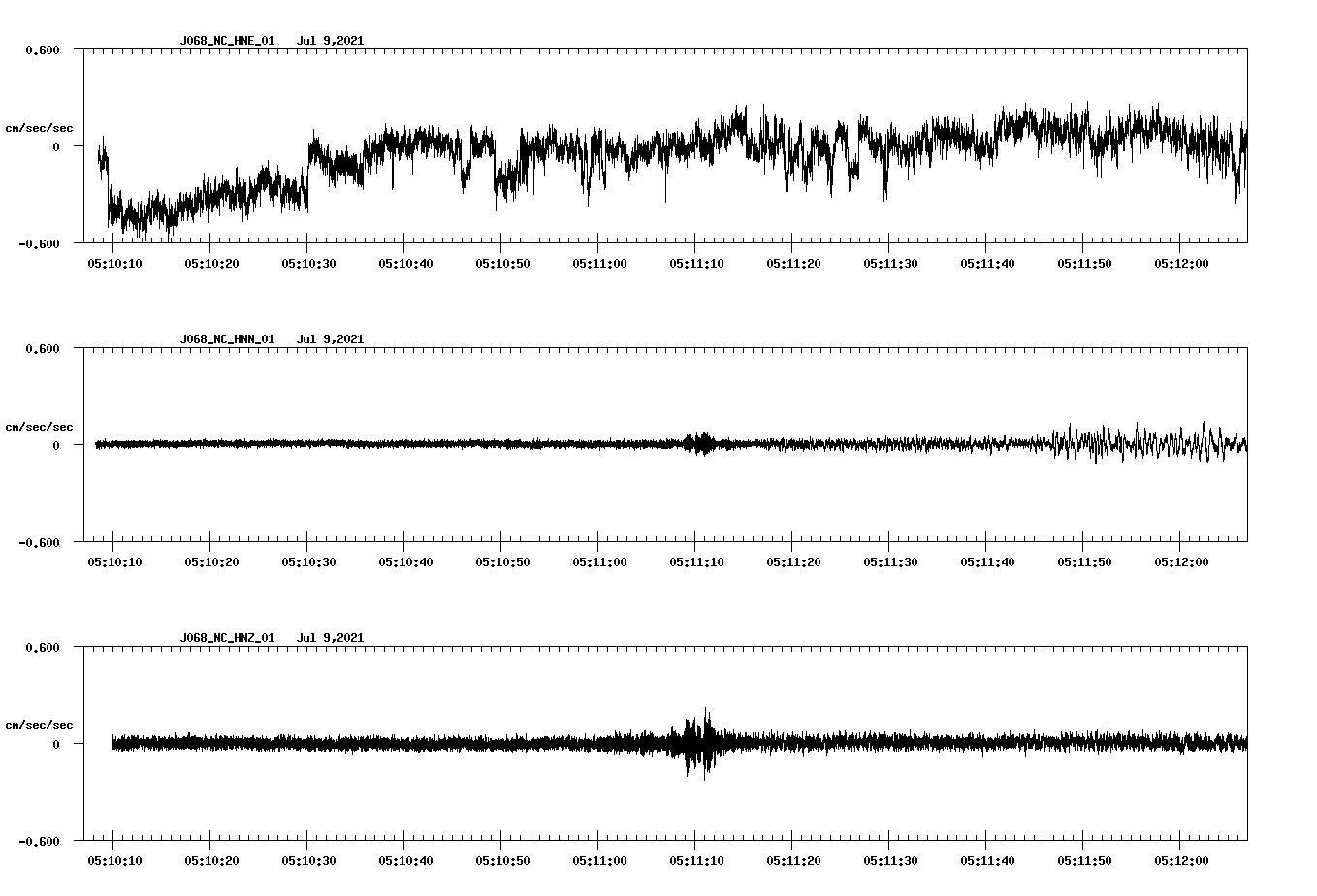Click the 05:10:10 tick under HNZ plot
Image resolution: width=1317 pixels, height=896 pixels.
(114, 860)
